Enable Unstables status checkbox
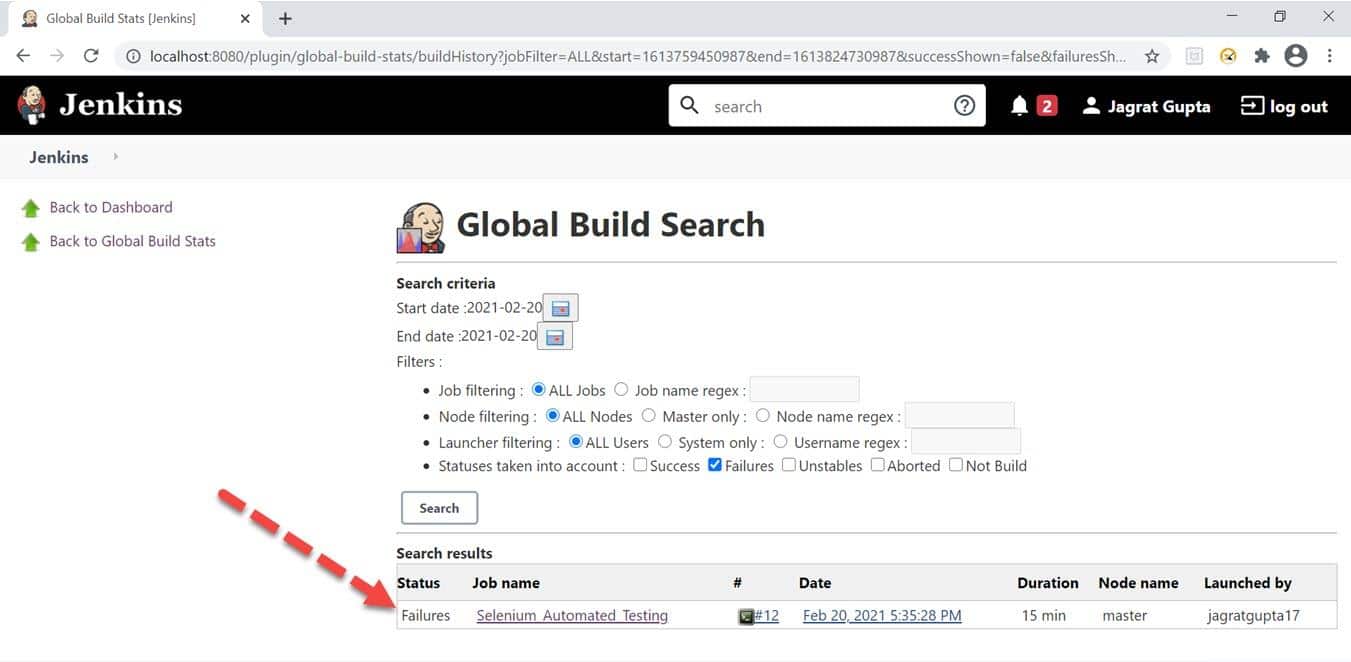 789,465
